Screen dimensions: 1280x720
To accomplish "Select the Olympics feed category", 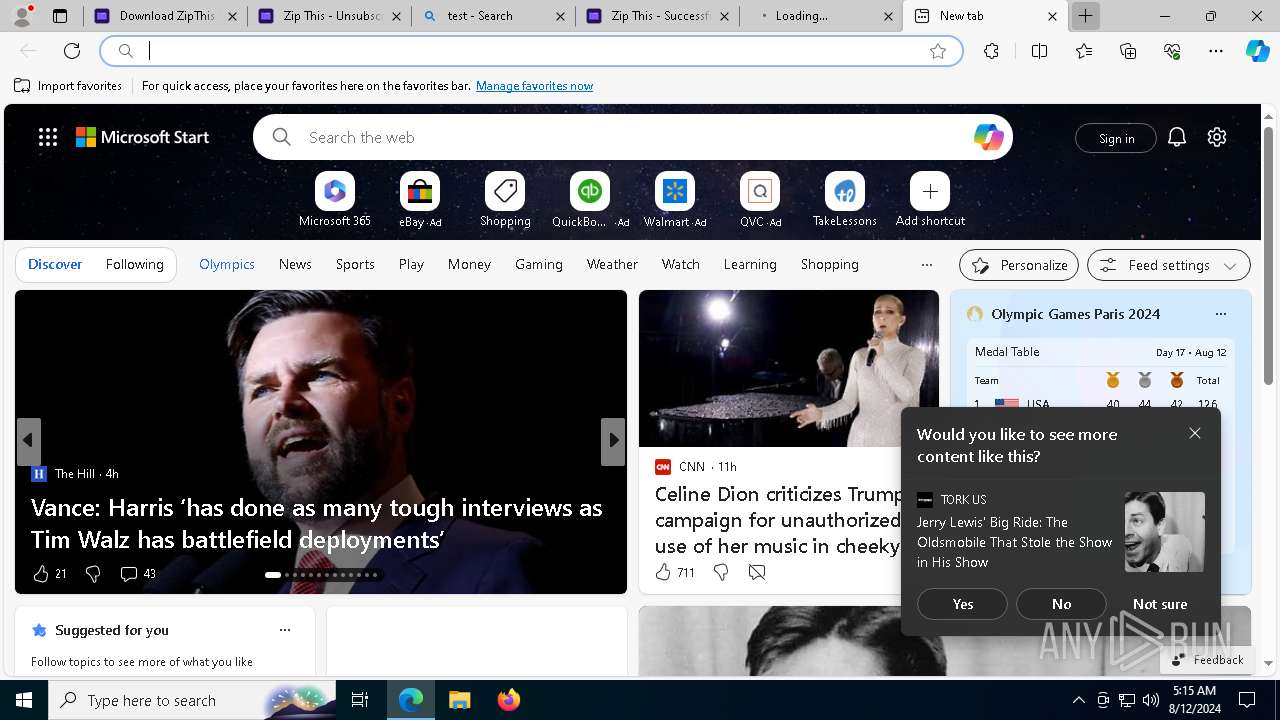I will [227, 264].
